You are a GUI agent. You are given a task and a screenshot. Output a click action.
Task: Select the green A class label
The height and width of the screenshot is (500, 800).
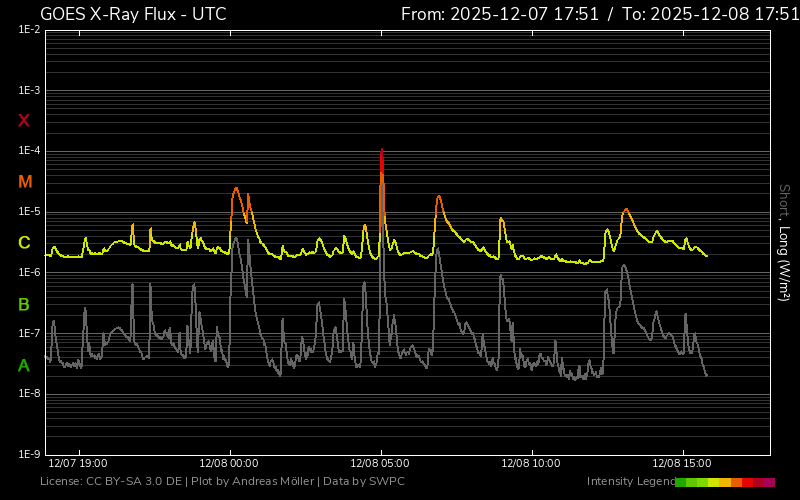click(24, 365)
